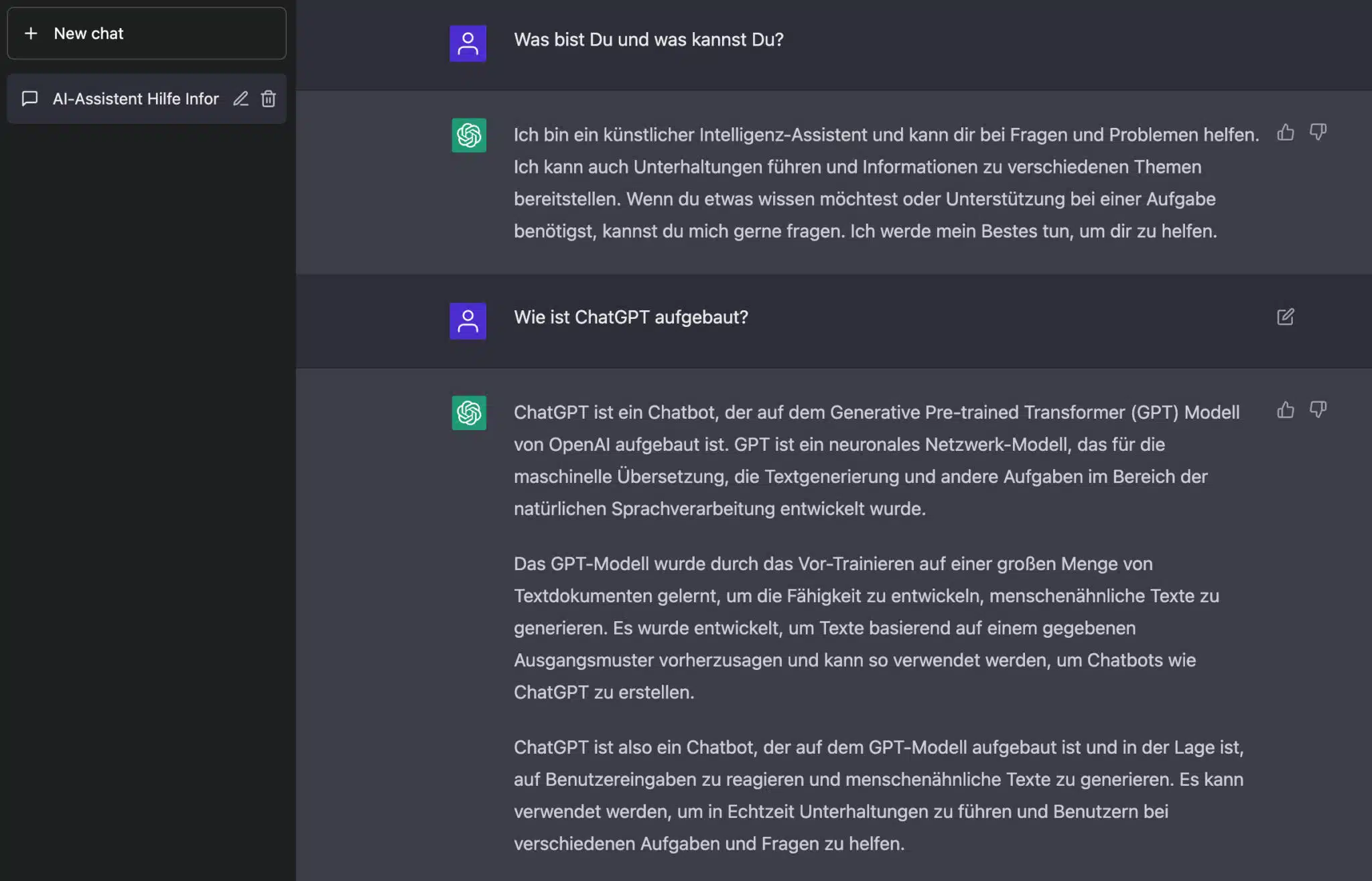1372x881 pixels.
Task: Select the question 'Wie ist ChatGPT aufgebaut?'
Action: [632, 317]
